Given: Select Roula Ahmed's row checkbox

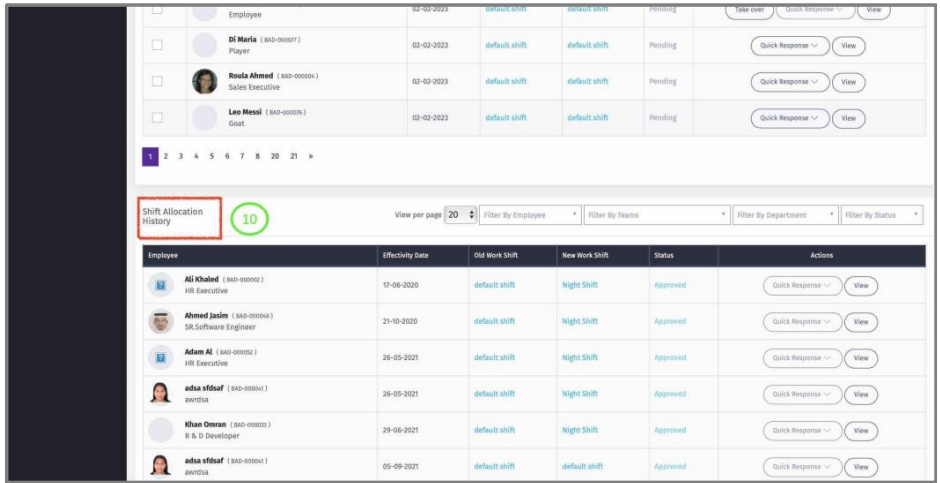Looking at the screenshot, I should coord(157,81).
